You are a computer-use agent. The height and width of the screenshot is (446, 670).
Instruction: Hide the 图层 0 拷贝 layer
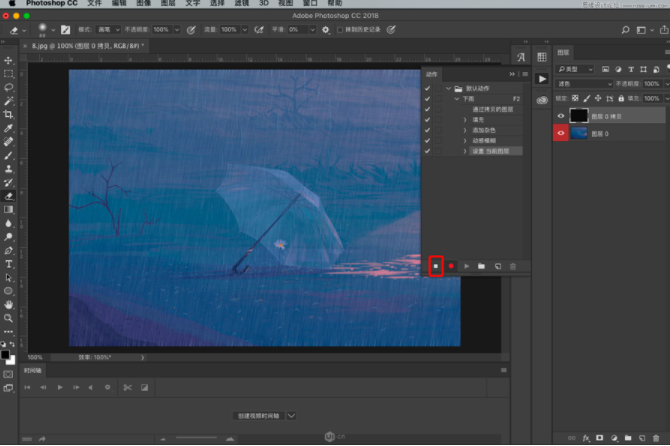pyautogui.click(x=560, y=116)
